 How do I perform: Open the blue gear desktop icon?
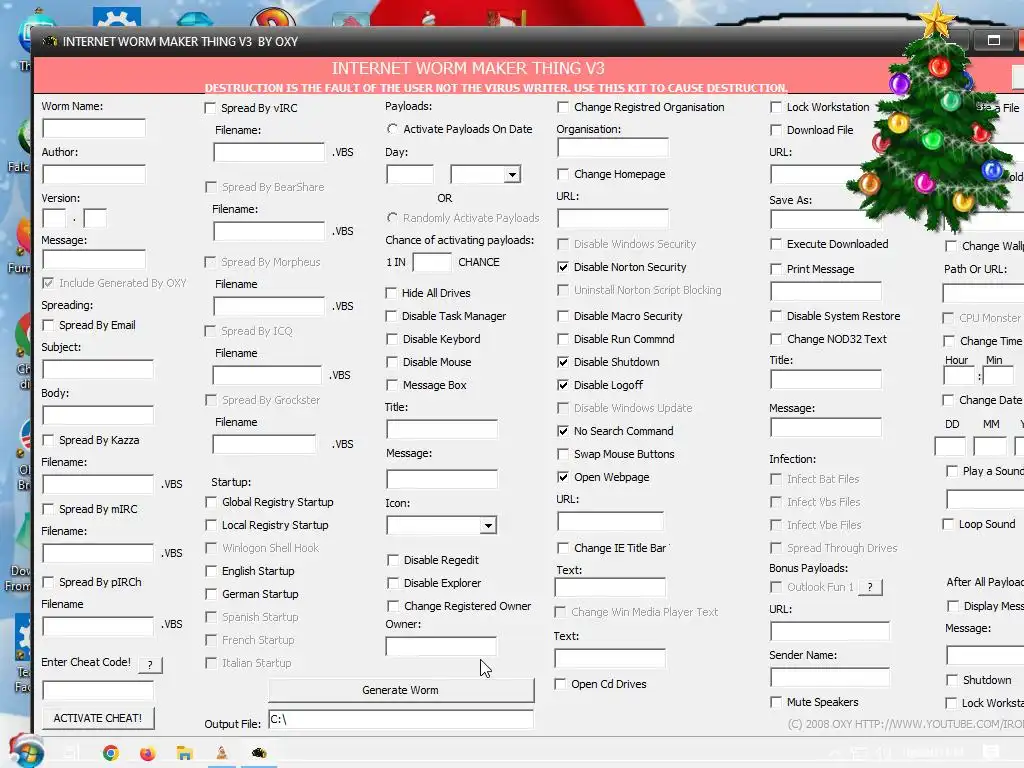pos(116,17)
